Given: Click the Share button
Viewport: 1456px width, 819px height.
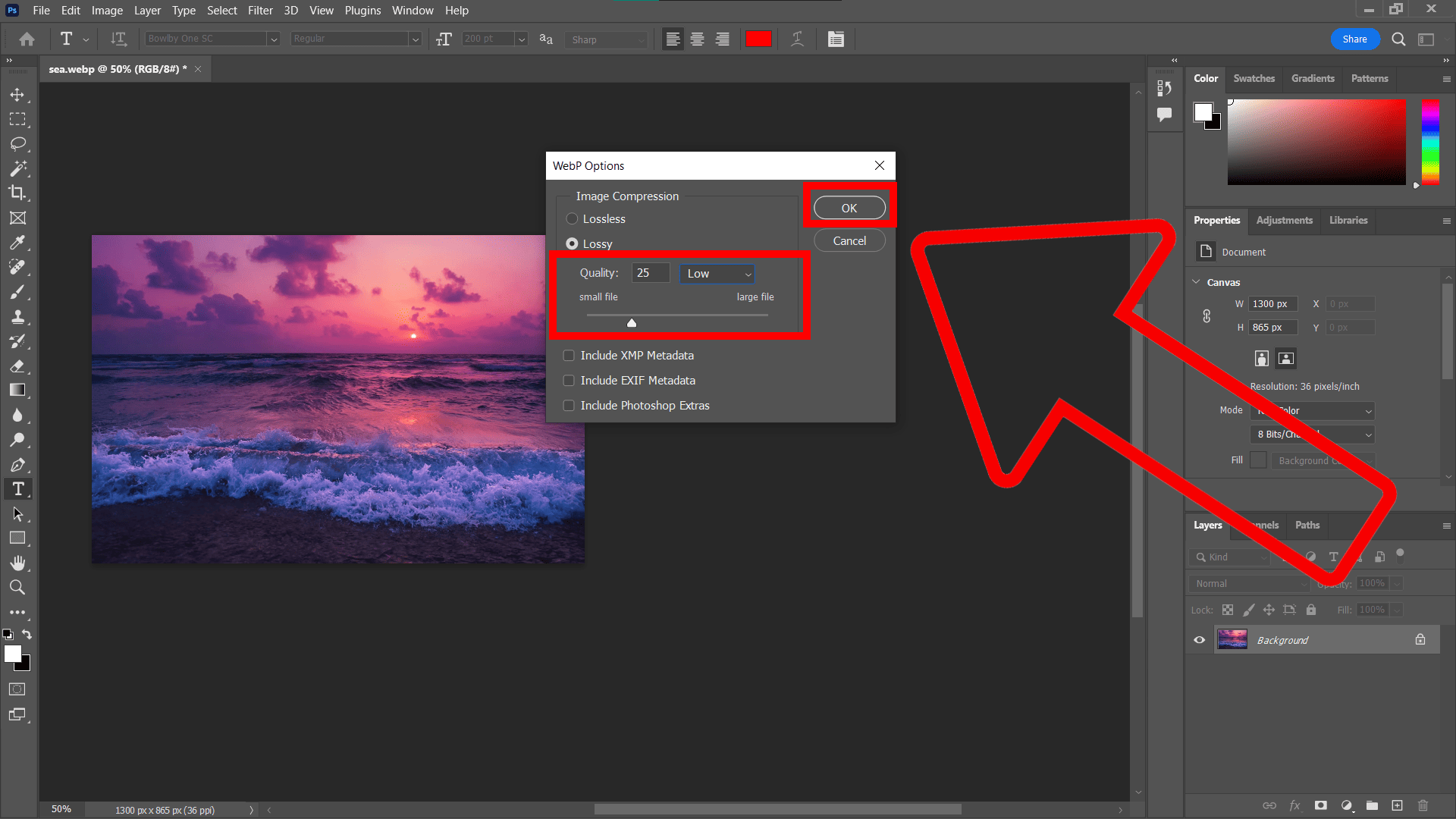Looking at the screenshot, I should (x=1355, y=39).
